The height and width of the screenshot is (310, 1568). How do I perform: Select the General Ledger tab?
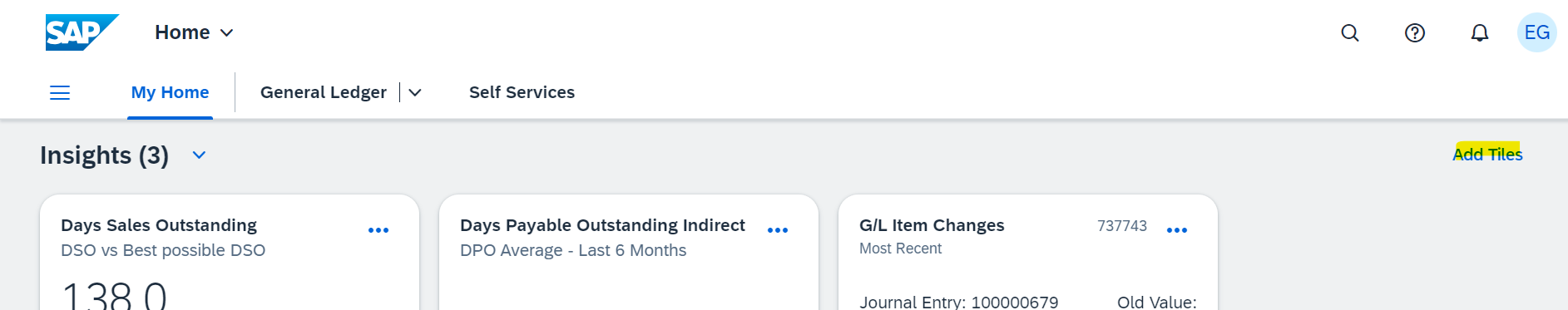tap(324, 92)
